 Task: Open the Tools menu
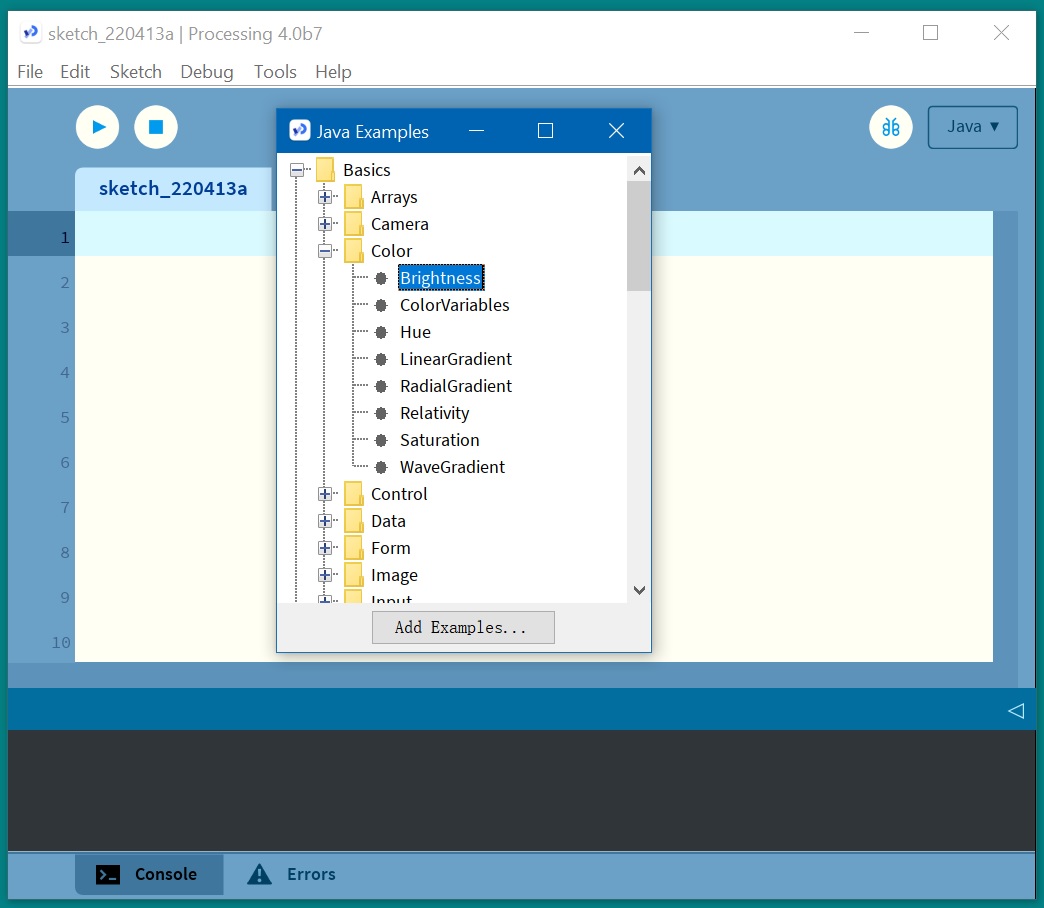[x=275, y=72]
